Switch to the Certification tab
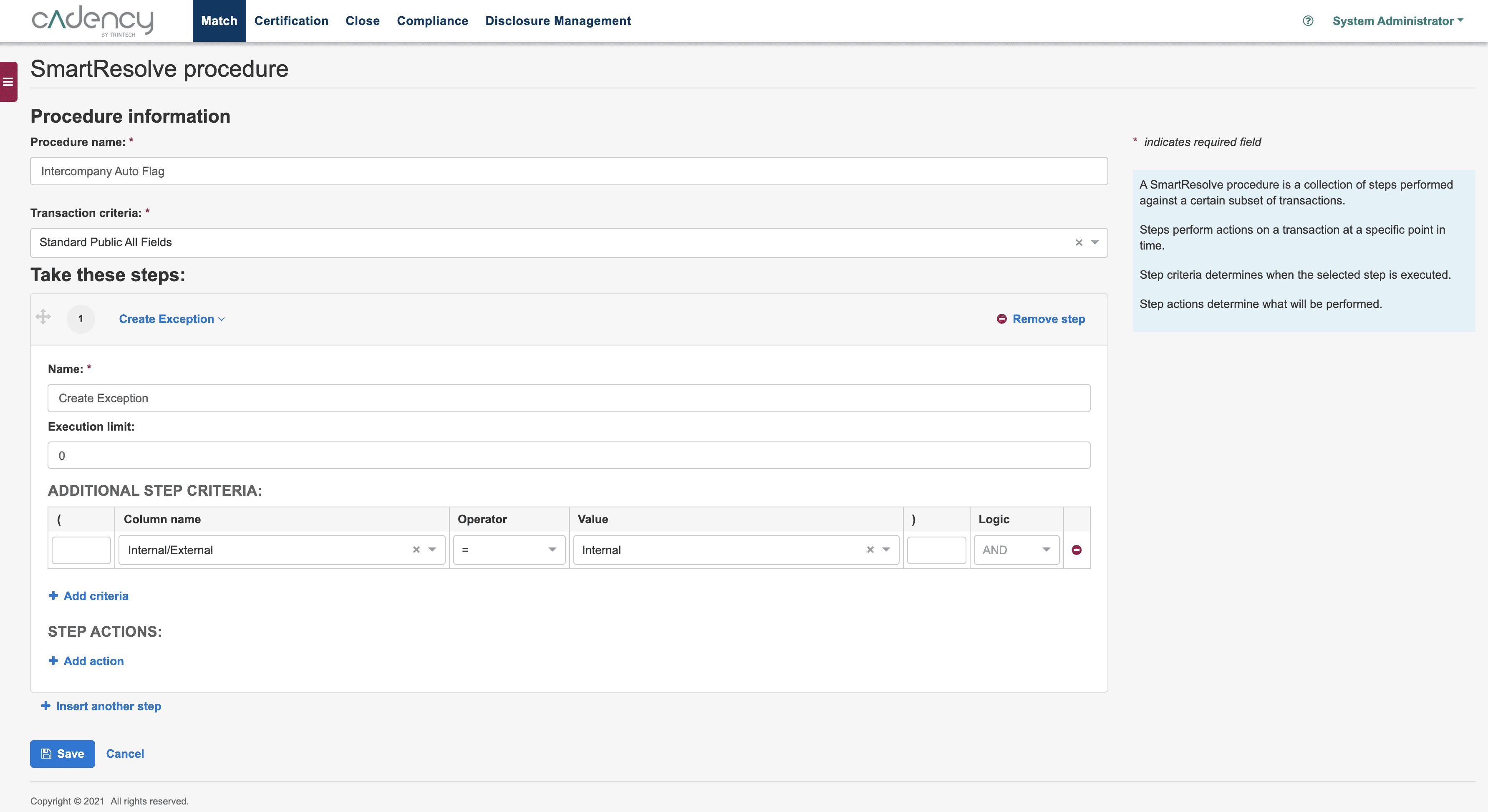The image size is (1488, 812). [292, 21]
